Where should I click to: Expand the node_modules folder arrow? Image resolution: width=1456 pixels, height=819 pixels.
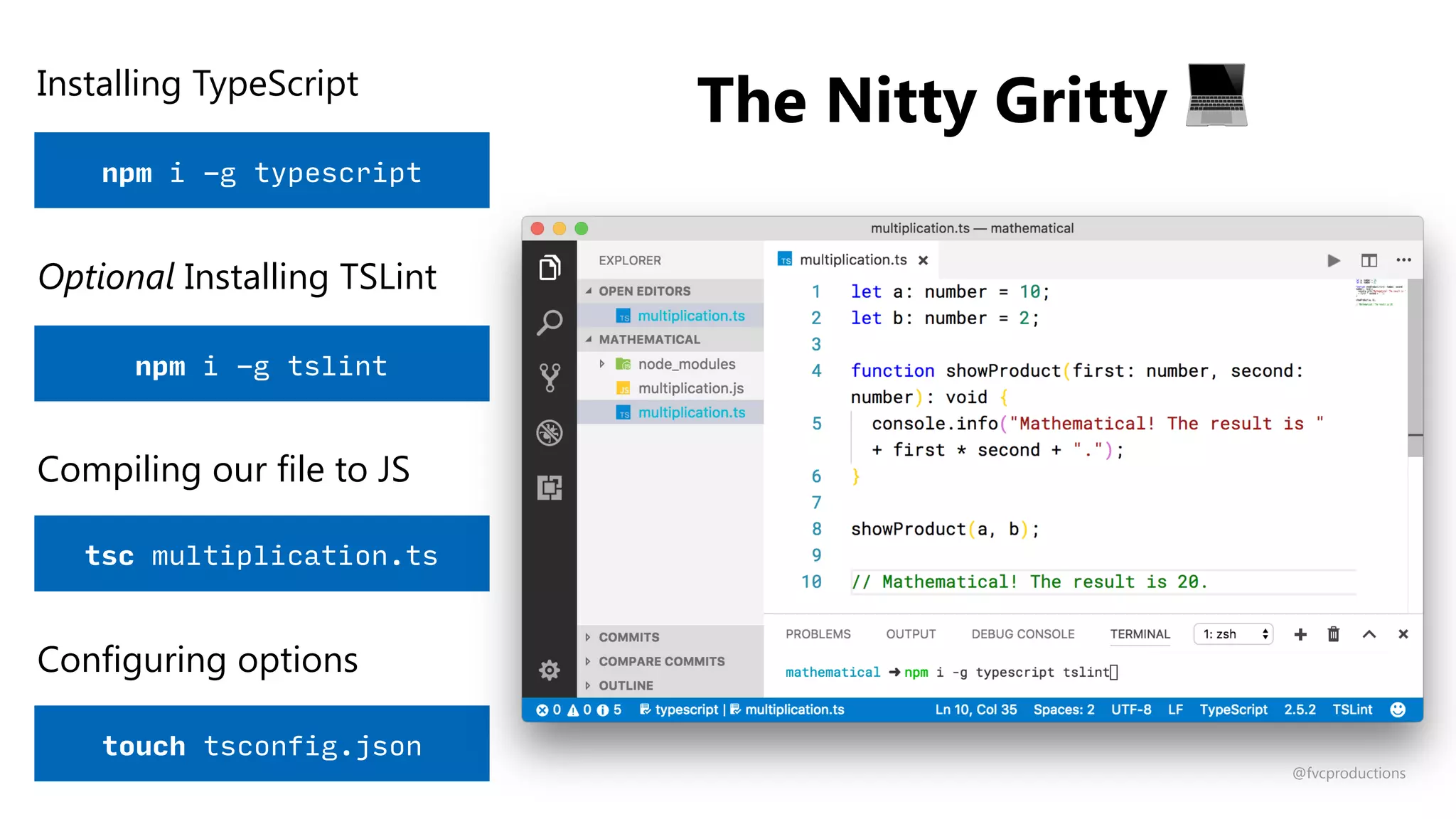tap(602, 364)
